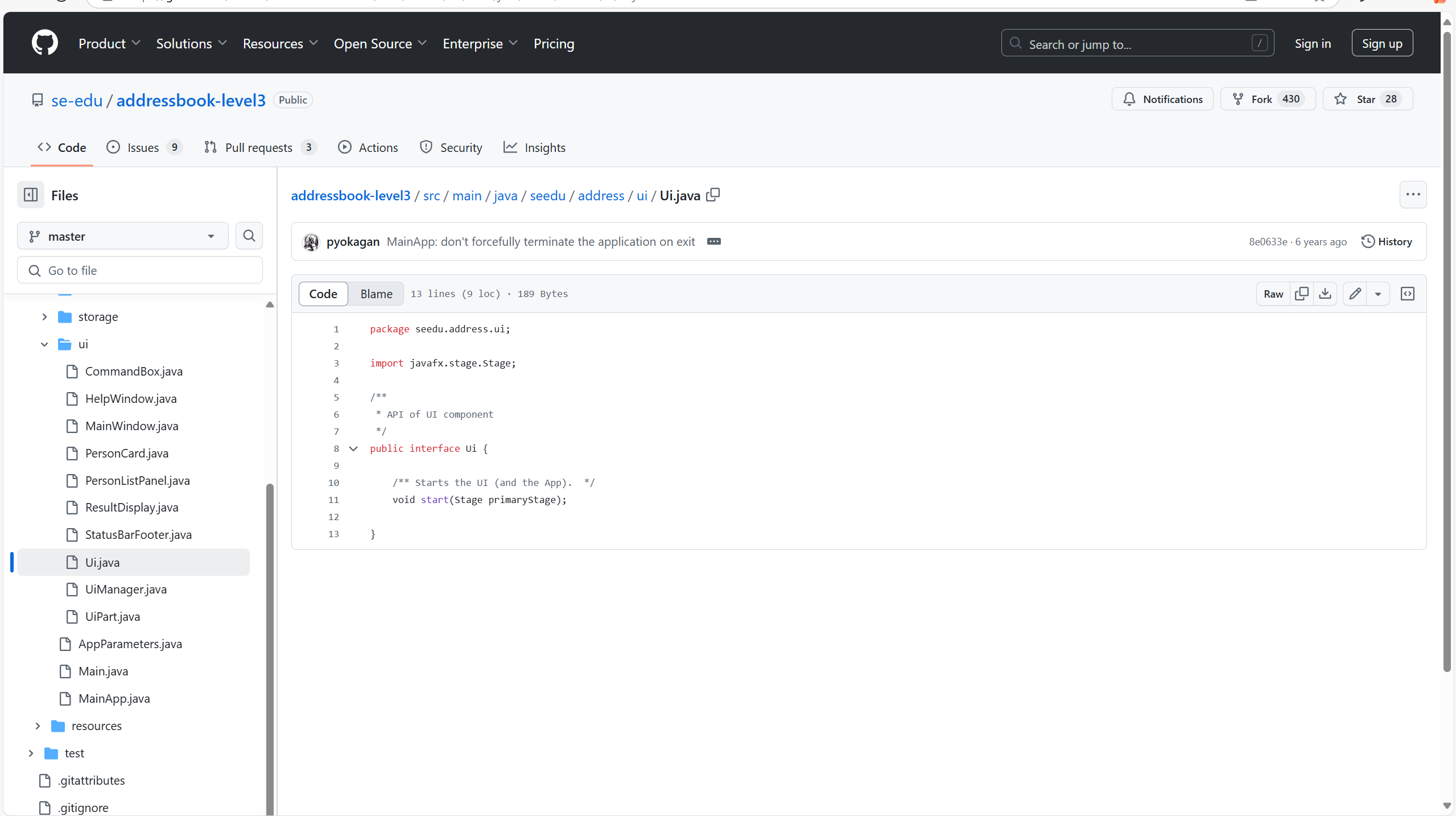Expand the storage folder
The image size is (1456, 816).
[x=44, y=317]
